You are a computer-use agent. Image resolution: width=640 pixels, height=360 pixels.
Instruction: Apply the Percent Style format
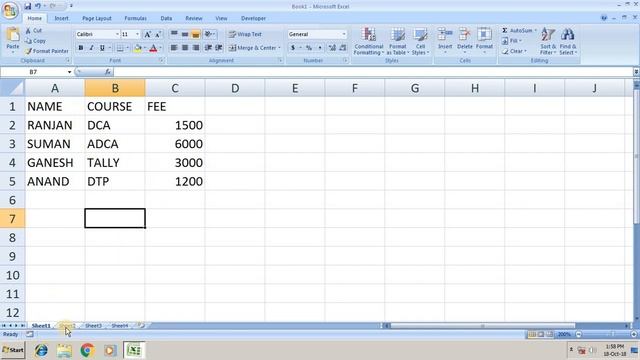coord(309,48)
